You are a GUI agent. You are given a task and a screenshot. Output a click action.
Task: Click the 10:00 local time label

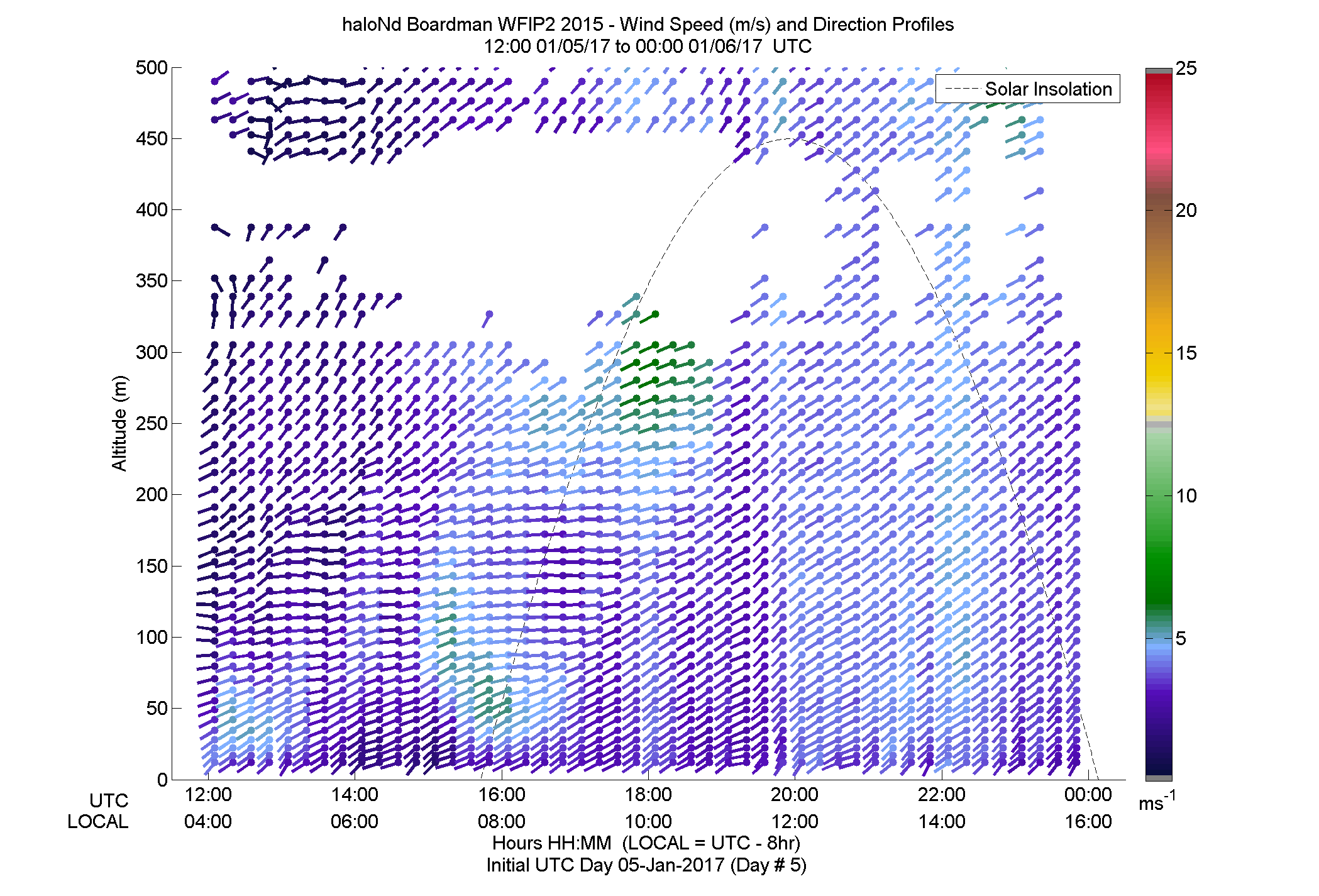648,822
